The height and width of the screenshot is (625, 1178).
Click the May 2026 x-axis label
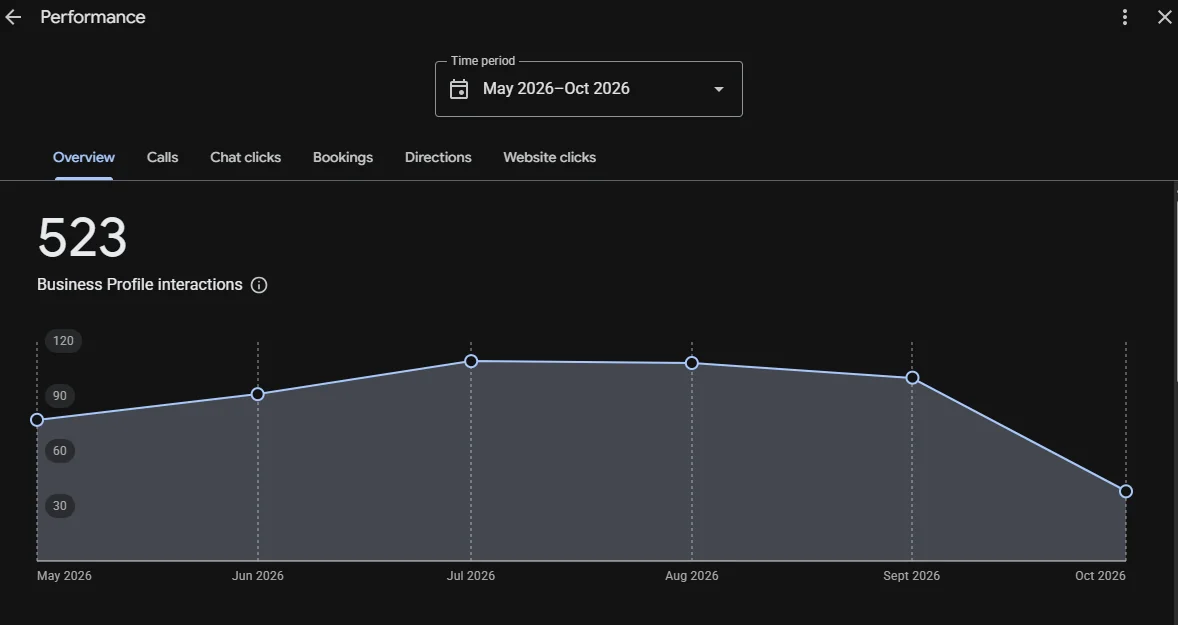(x=64, y=575)
